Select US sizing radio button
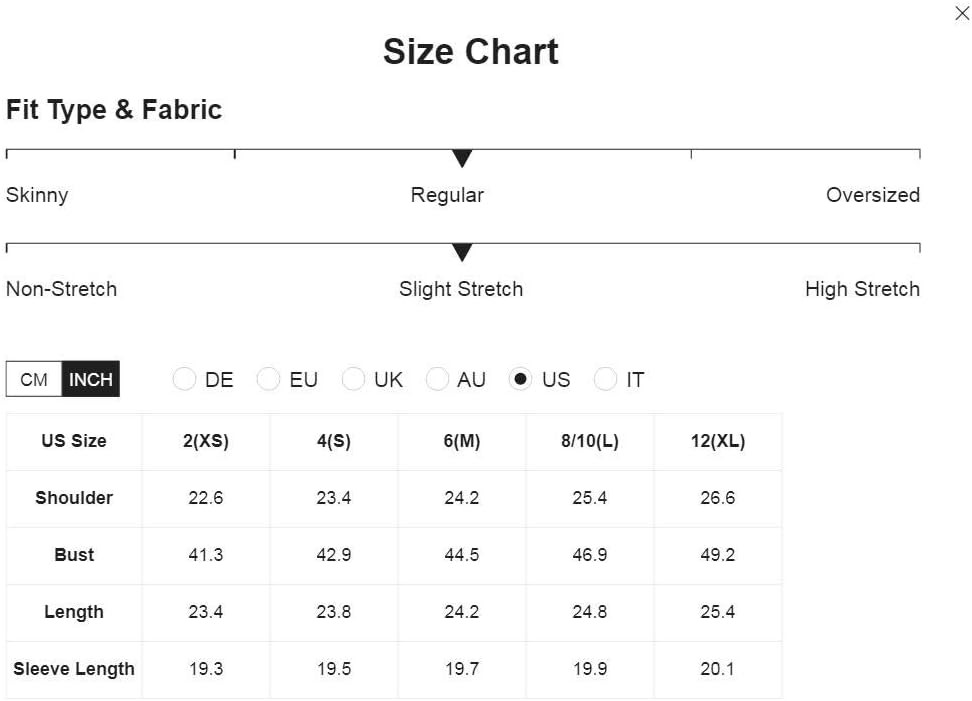 [520, 380]
